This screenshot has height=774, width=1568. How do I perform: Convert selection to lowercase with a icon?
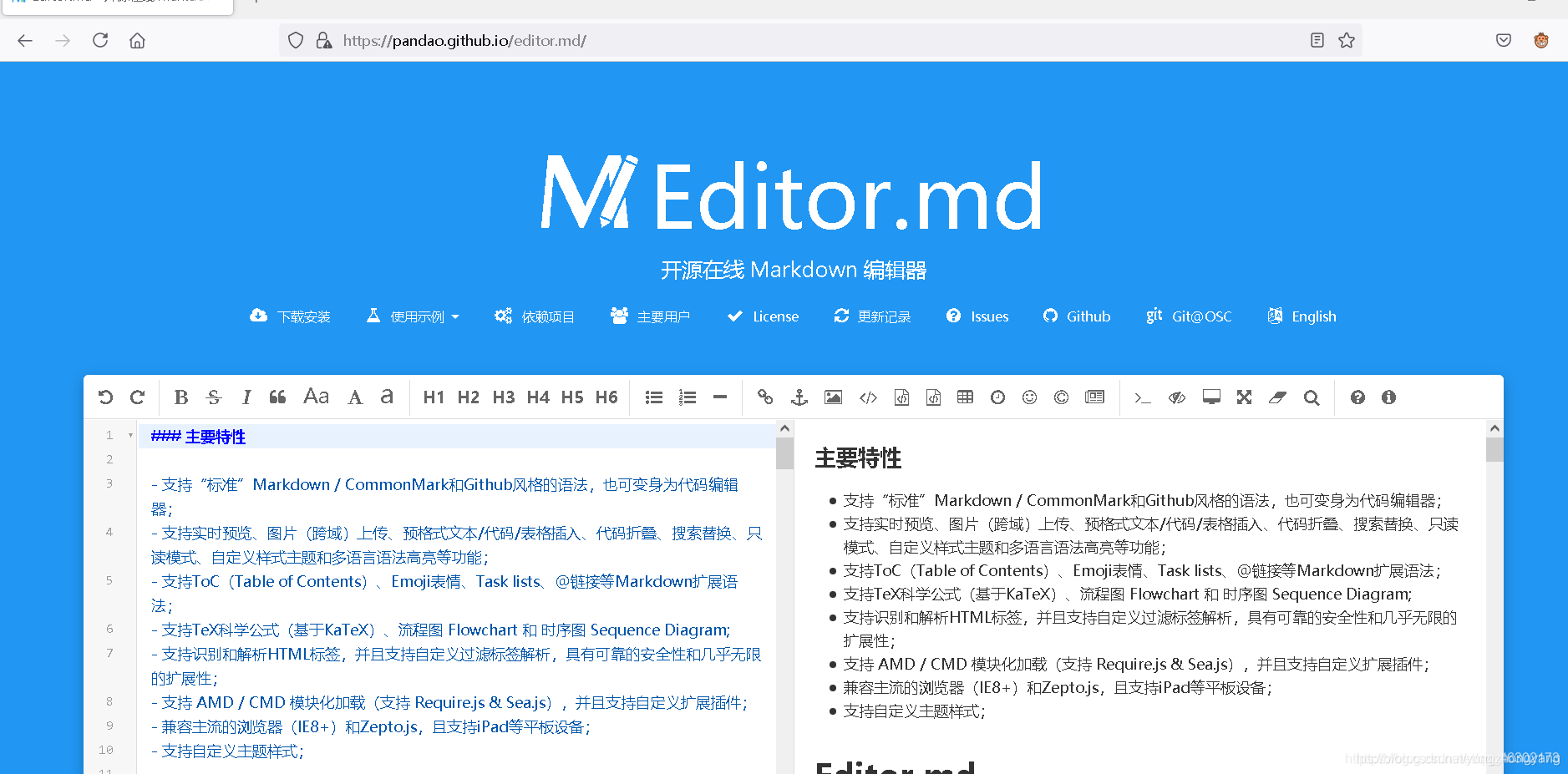click(387, 397)
